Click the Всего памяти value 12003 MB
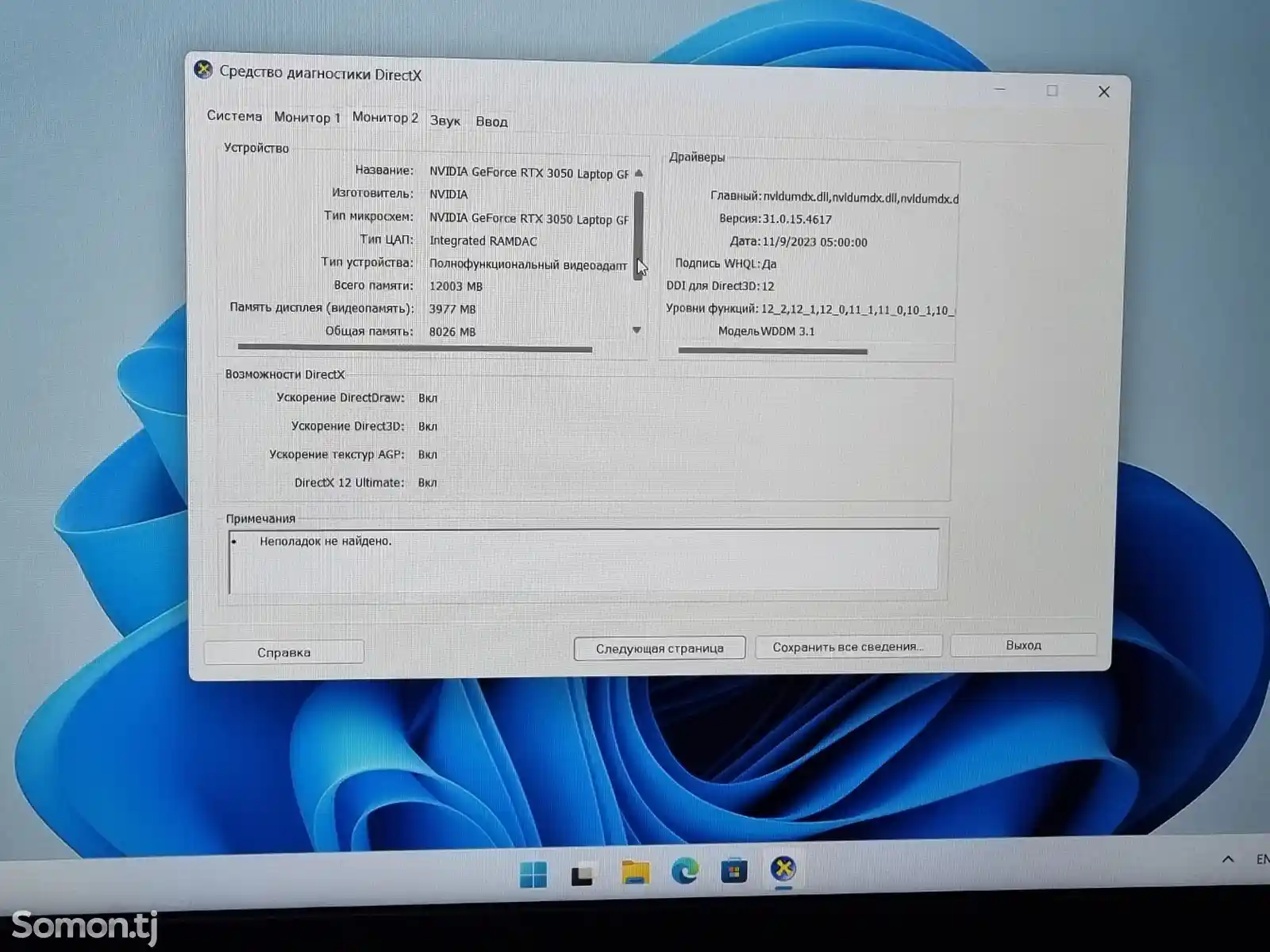Image resolution: width=1270 pixels, height=952 pixels. click(x=456, y=286)
